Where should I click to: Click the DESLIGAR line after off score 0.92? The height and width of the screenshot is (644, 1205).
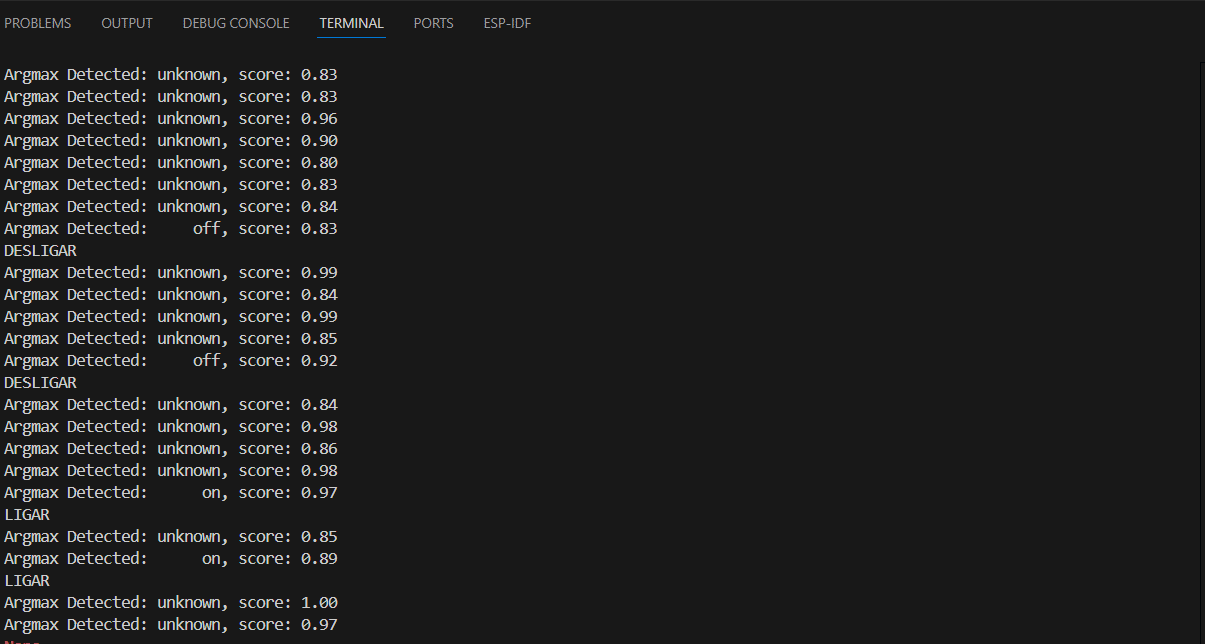click(x=41, y=383)
